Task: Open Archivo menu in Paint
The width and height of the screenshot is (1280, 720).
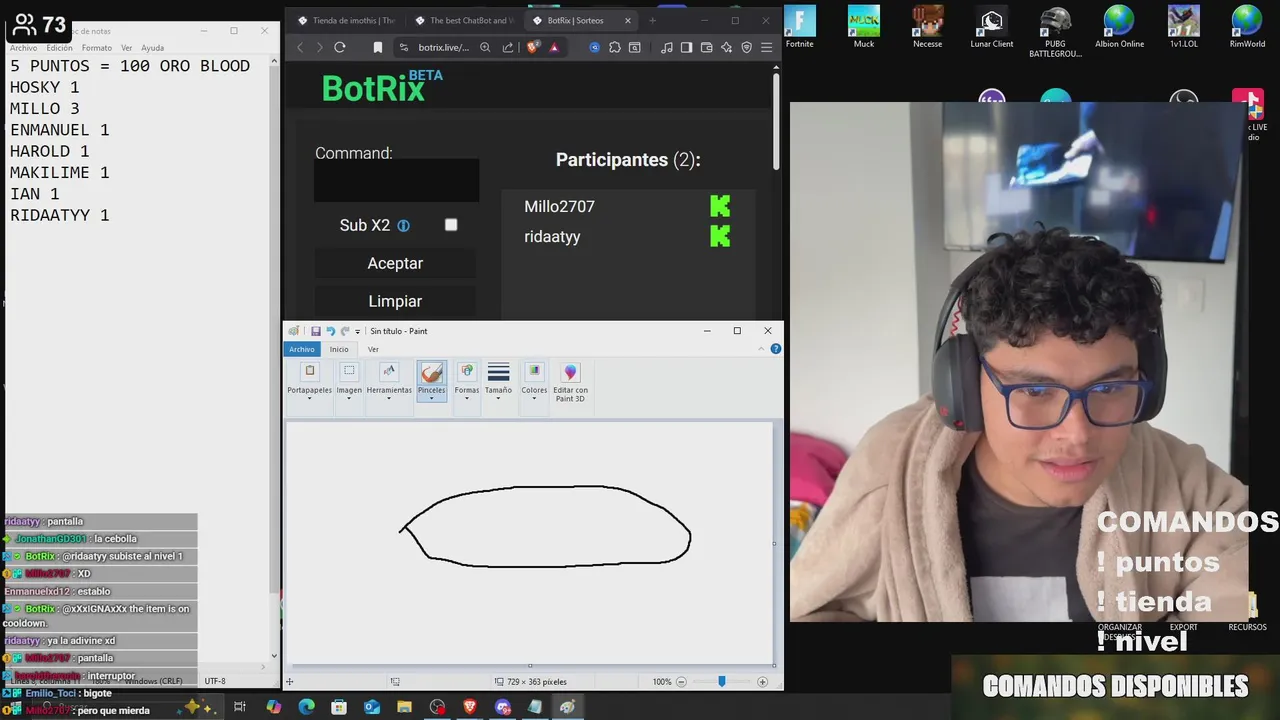Action: [302, 349]
